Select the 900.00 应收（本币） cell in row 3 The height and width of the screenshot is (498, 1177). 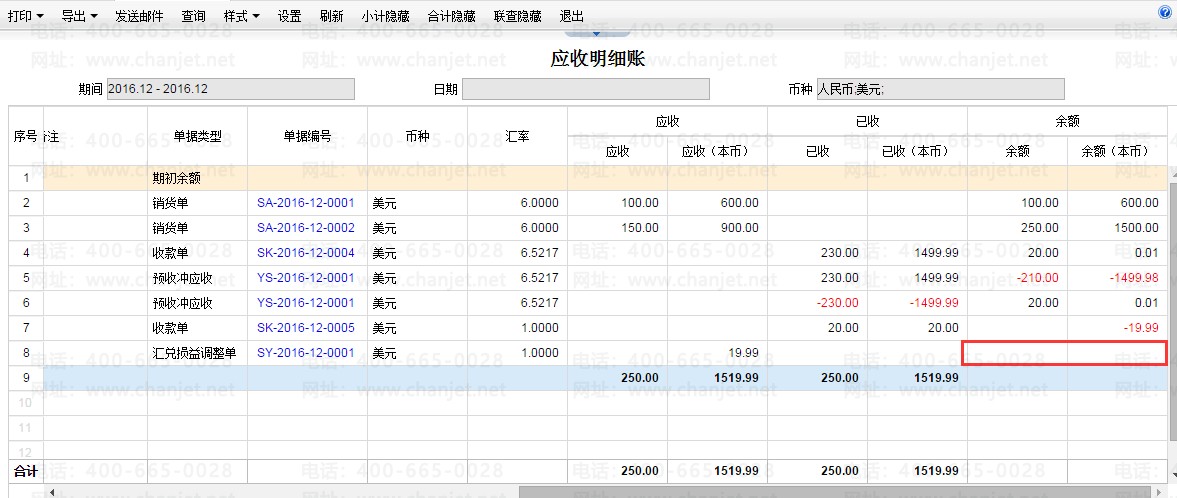[717, 228]
